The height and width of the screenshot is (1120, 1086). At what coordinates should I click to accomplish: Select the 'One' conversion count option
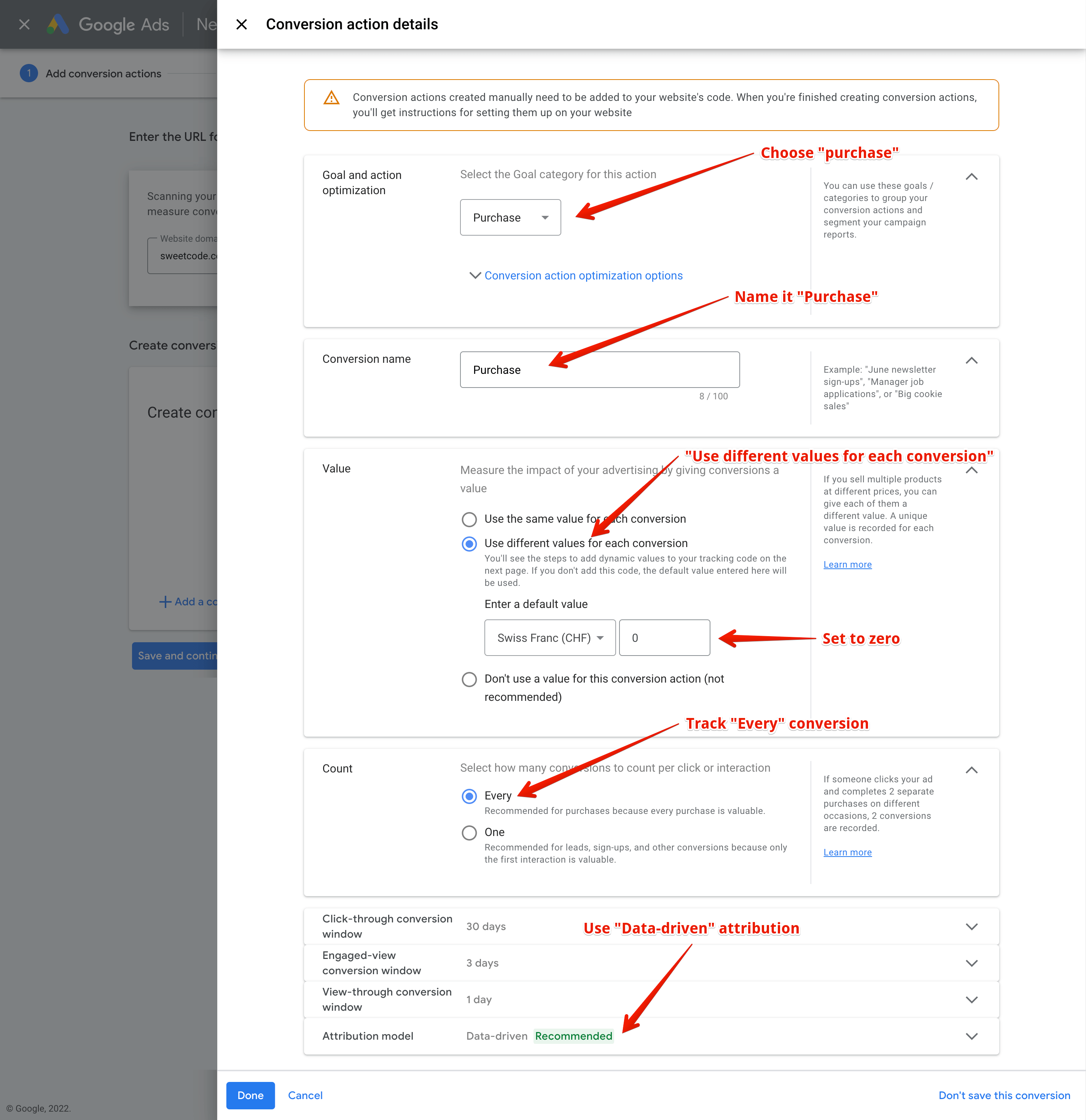pyautogui.click(x=470, y=833)
